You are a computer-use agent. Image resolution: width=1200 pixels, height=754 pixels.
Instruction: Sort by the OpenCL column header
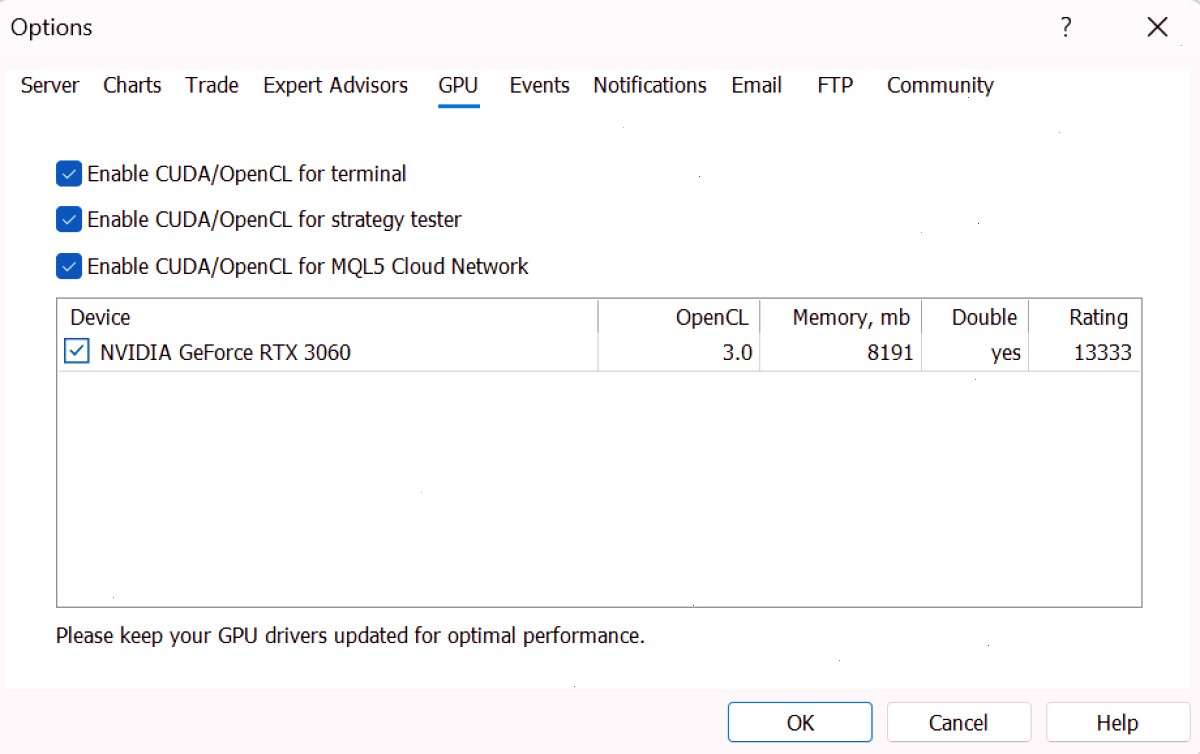coord(679,317)
